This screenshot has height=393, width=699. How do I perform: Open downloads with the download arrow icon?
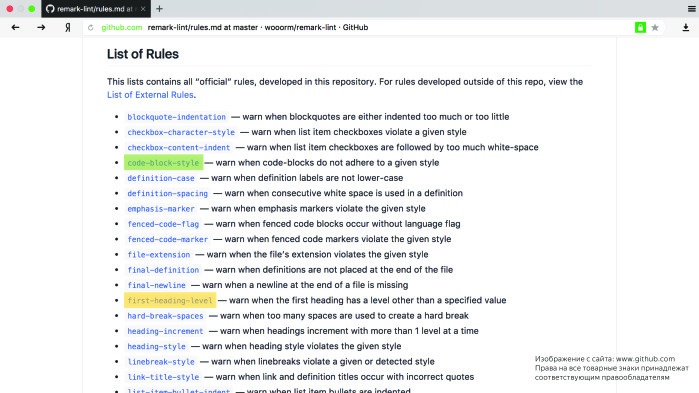pos(686,28)
